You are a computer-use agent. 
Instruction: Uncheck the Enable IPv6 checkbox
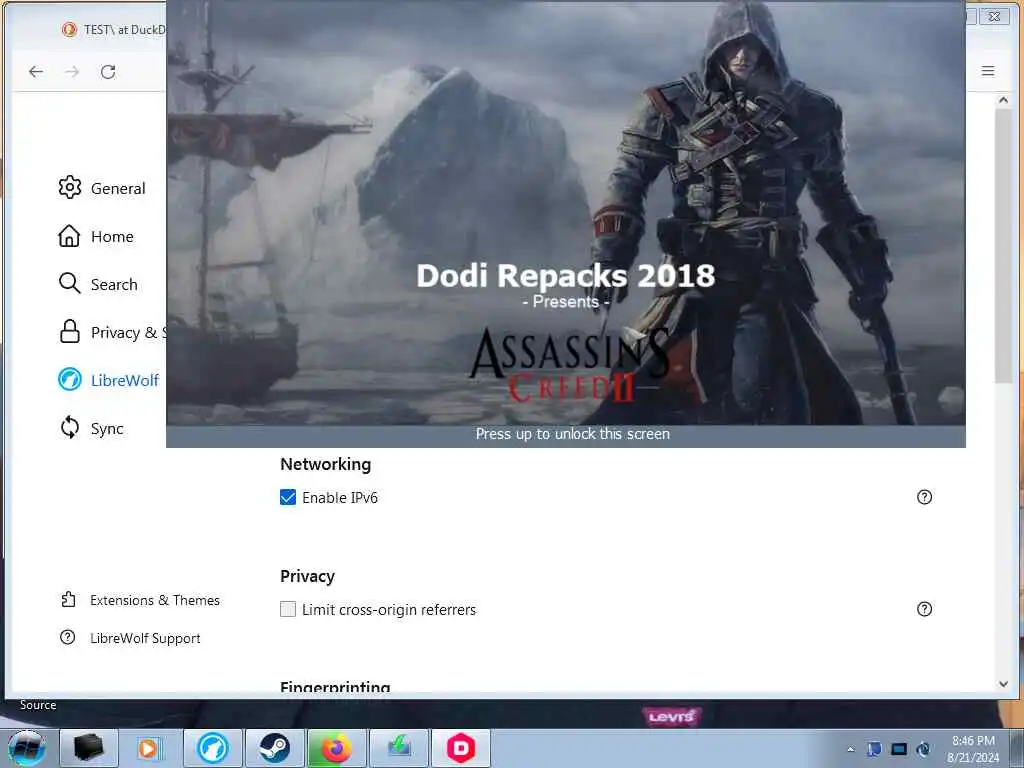pos(288,498)
